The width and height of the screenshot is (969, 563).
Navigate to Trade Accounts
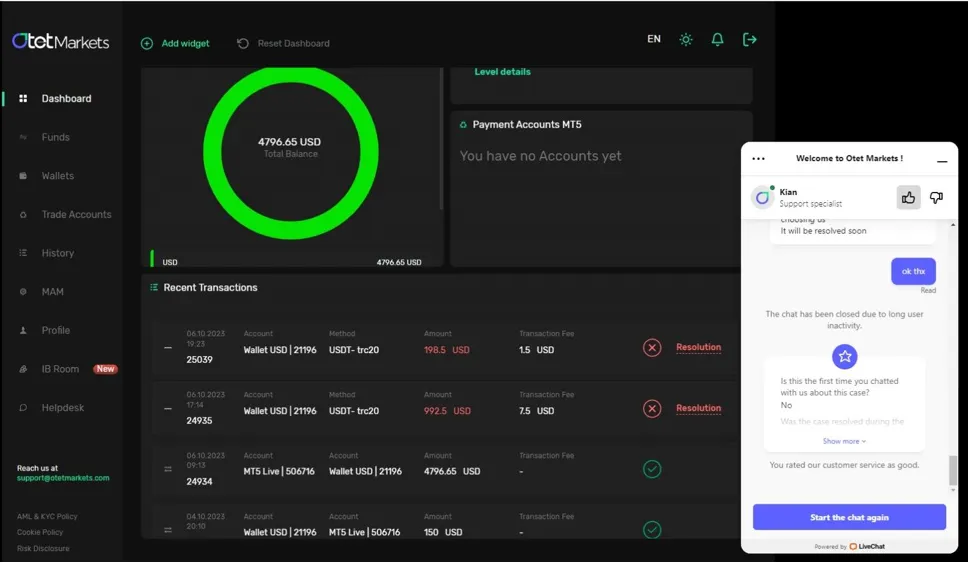pos(77,214)
